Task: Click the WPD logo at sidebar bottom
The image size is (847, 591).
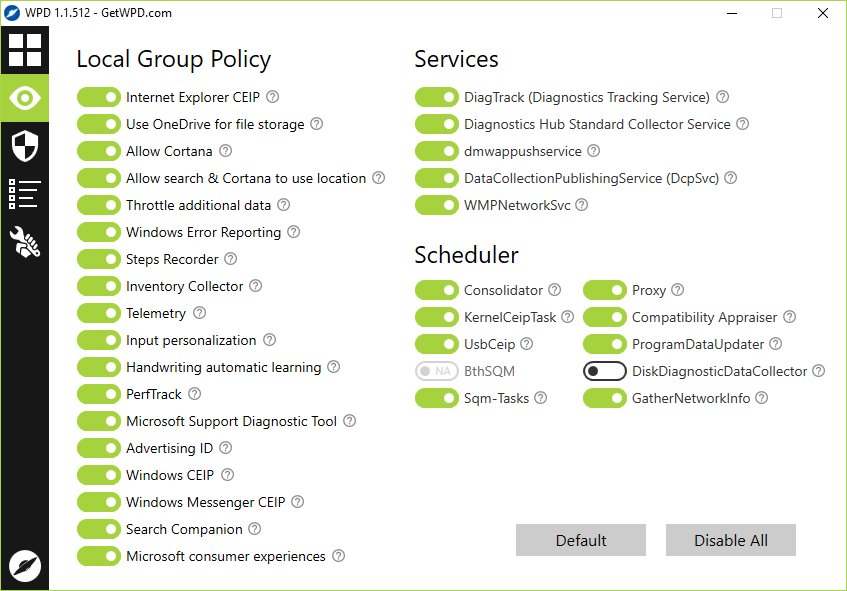Action: (25, 566)
